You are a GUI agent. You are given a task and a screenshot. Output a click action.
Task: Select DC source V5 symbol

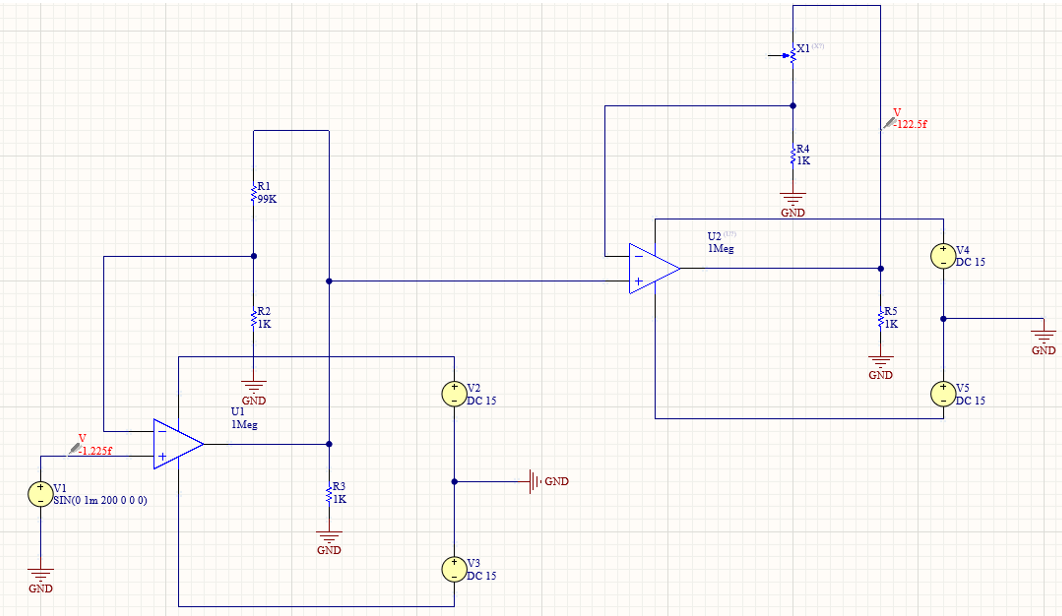943,394
